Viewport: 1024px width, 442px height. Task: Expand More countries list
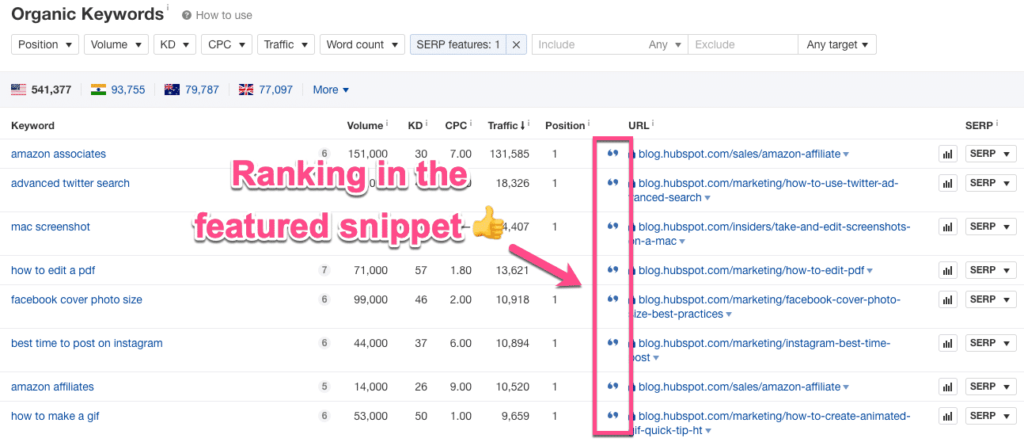click(x=331, y=90)
